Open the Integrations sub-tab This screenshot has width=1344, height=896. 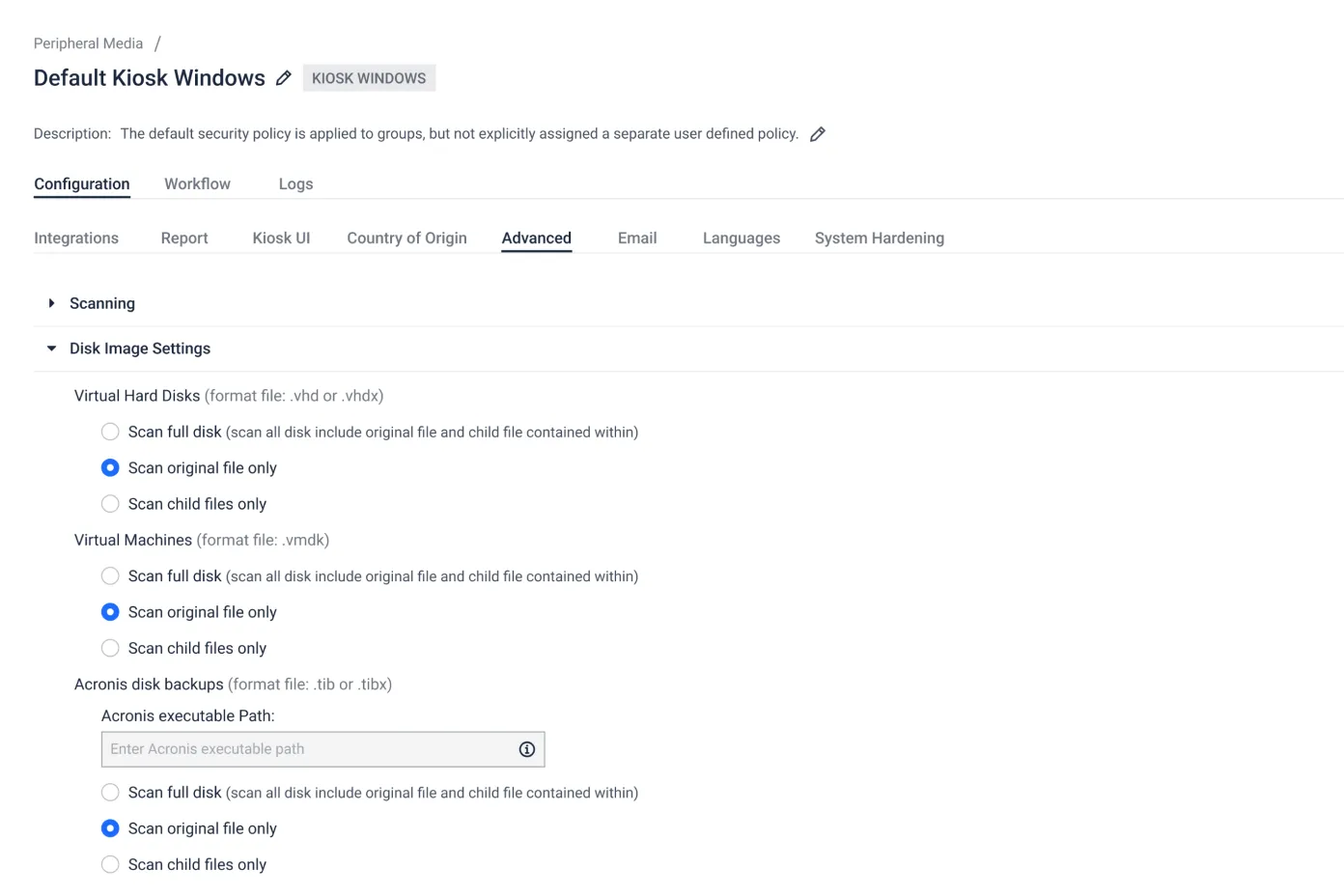(x=76, y=238)
